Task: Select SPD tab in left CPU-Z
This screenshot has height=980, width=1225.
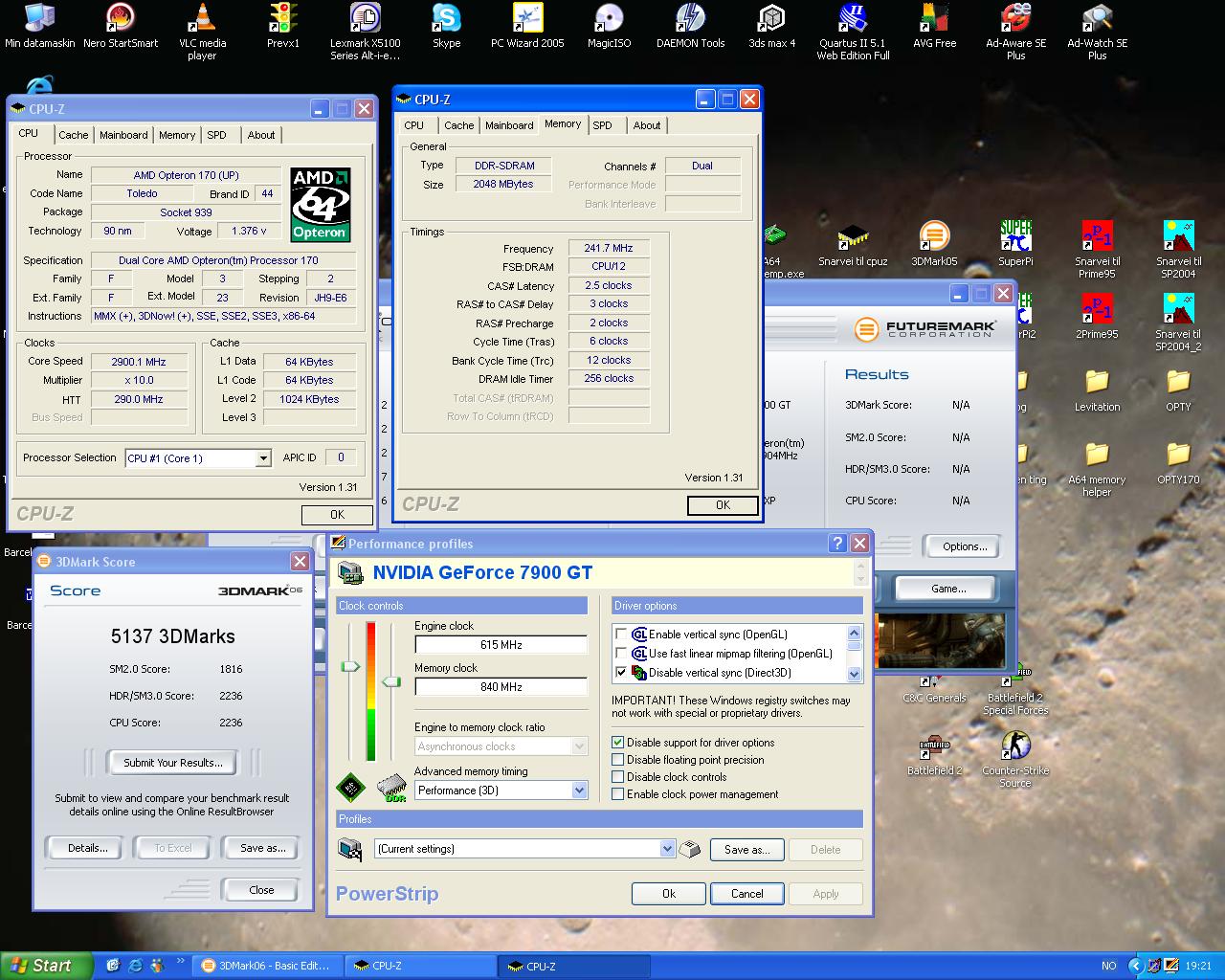Action: point(217,135)
